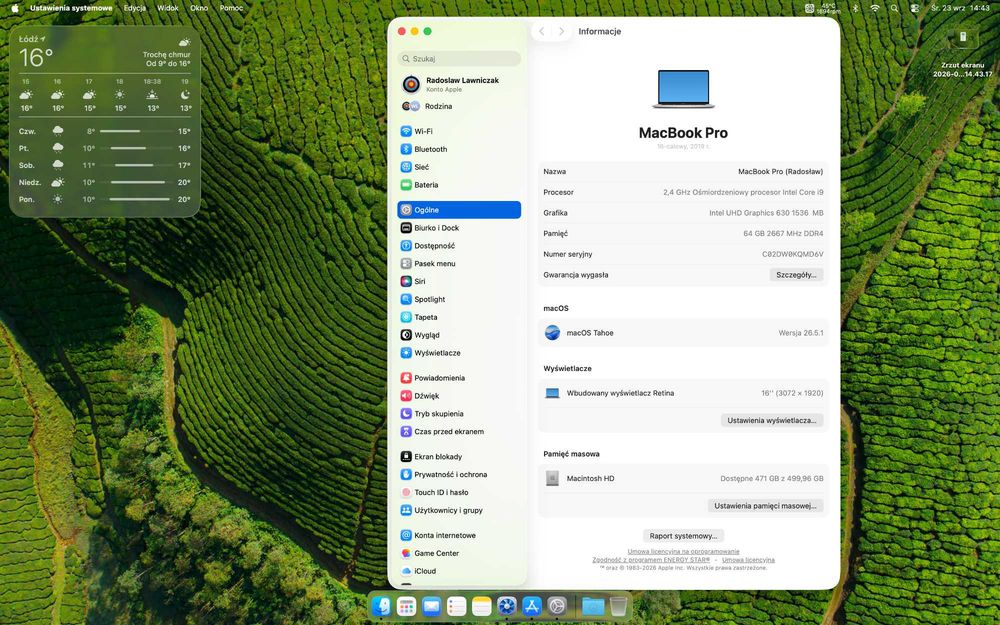Open App Store from the Dock

coord(532,606)
